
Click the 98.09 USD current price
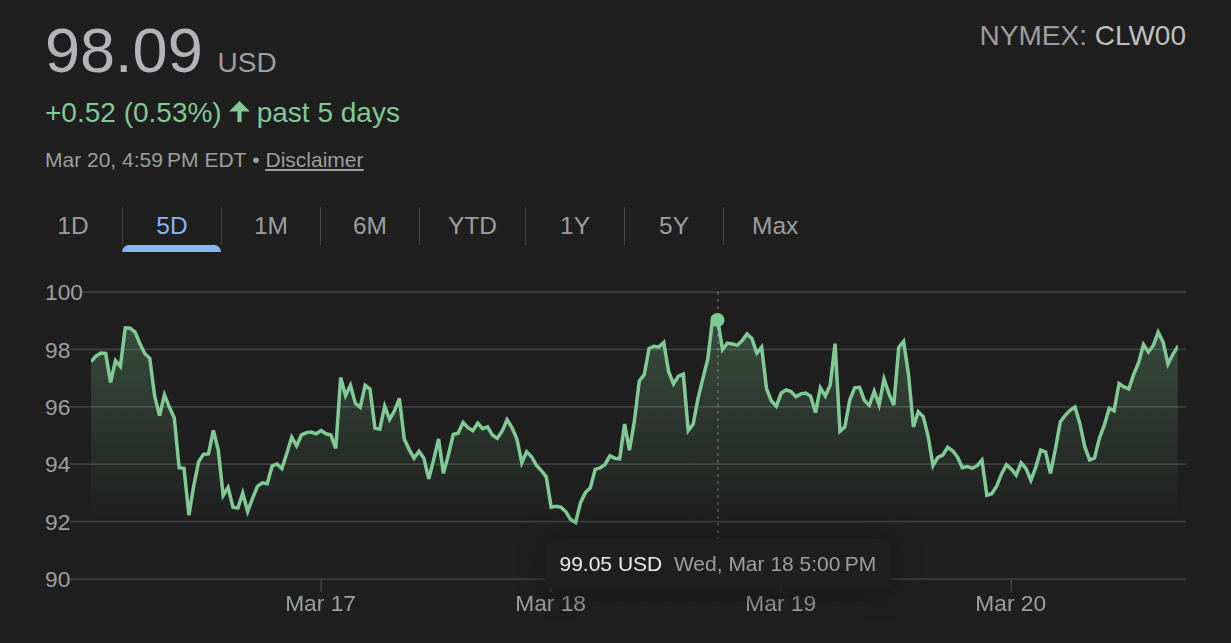(x=160, y=54)
